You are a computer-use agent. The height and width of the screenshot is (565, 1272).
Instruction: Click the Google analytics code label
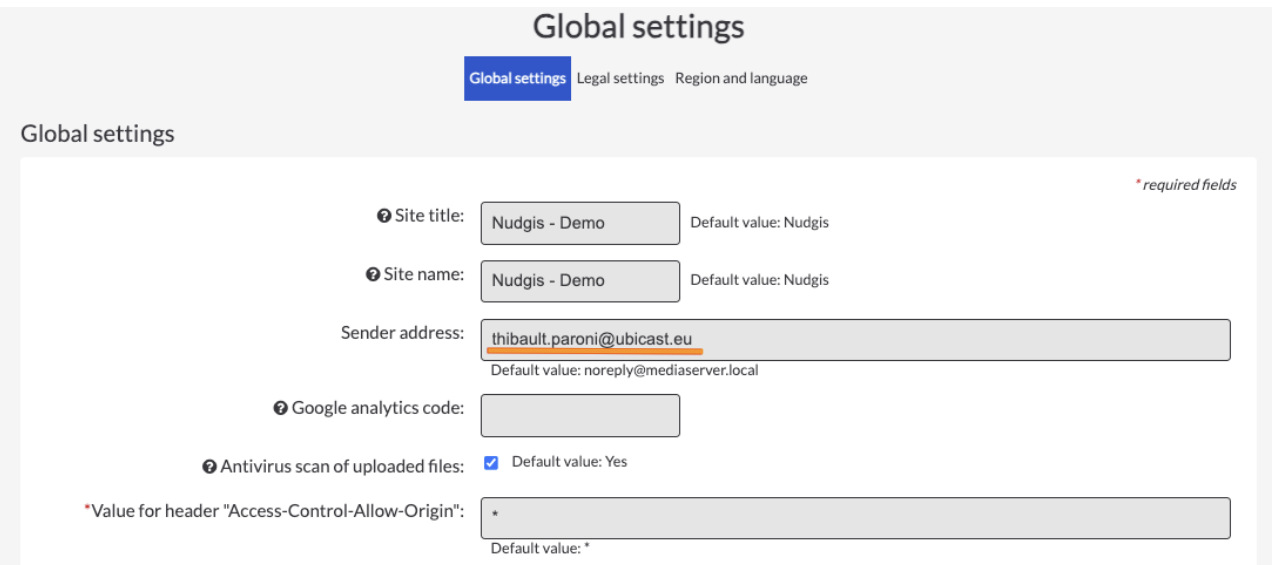click(x=378, y=408)
